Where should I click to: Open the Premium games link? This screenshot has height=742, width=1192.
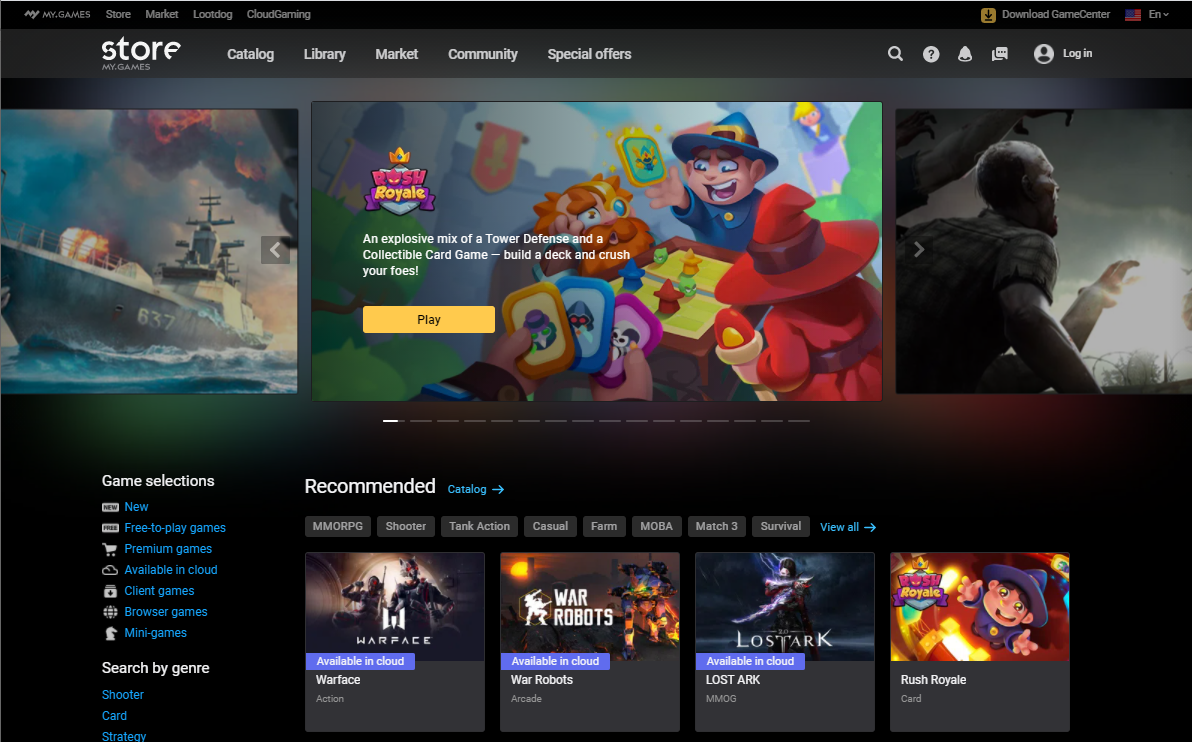point(168,549)
